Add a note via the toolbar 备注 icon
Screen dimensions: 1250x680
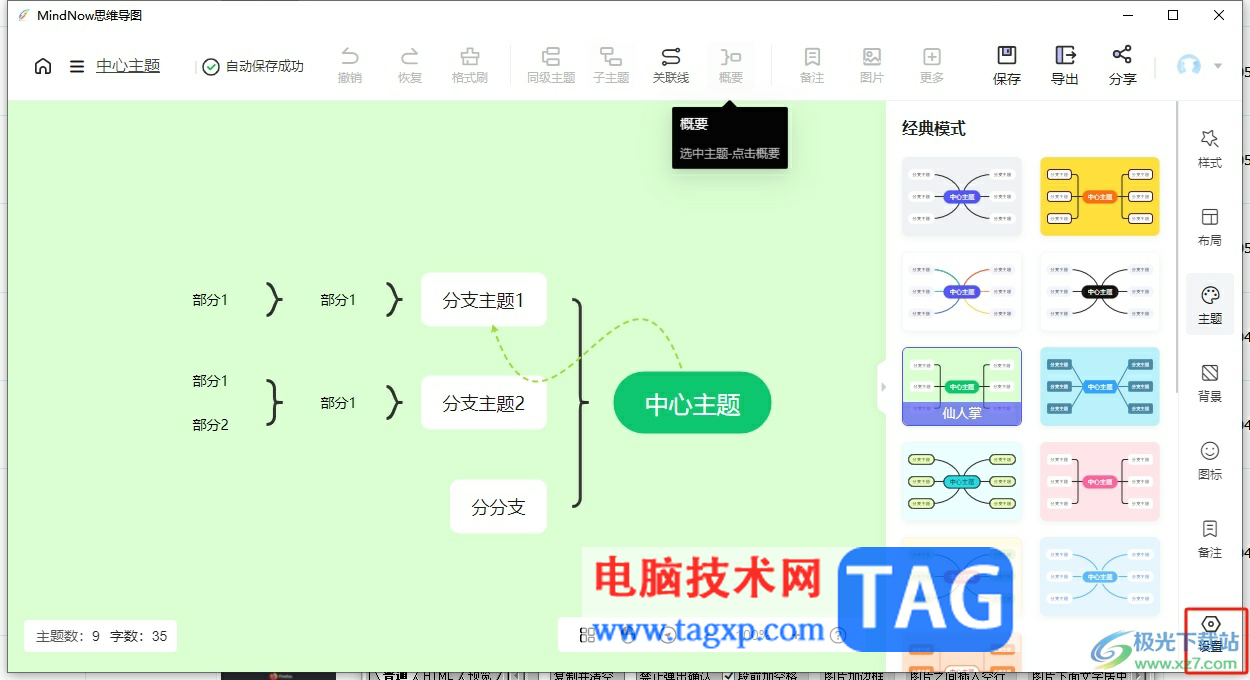(812, 66)
